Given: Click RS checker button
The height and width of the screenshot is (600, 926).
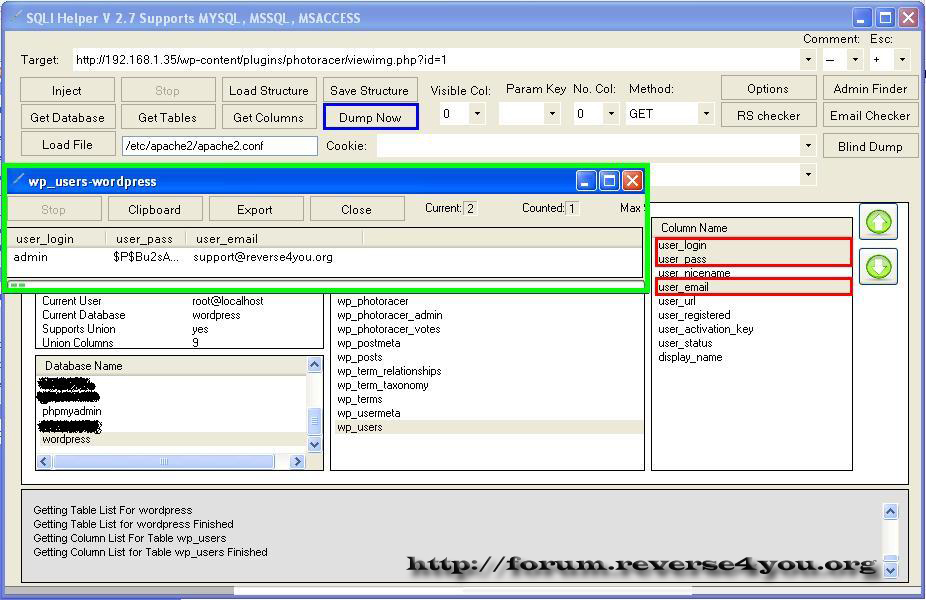Looking at the screenshot, I should click(x=768, y=116).
